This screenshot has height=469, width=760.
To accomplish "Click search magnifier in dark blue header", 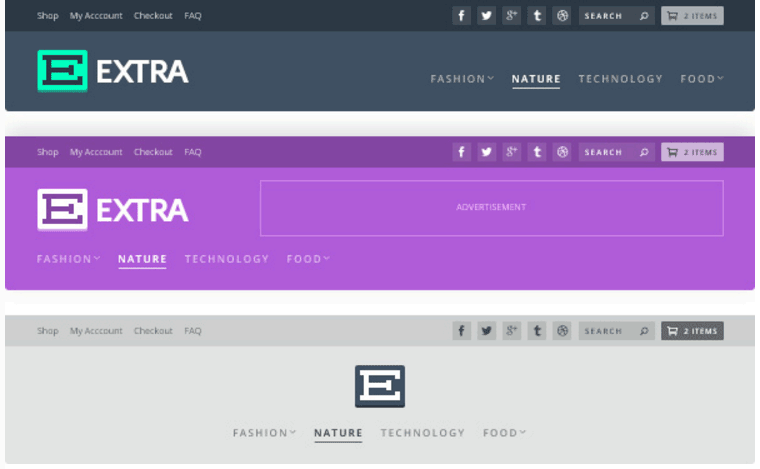I will click(x=644, y=16).
